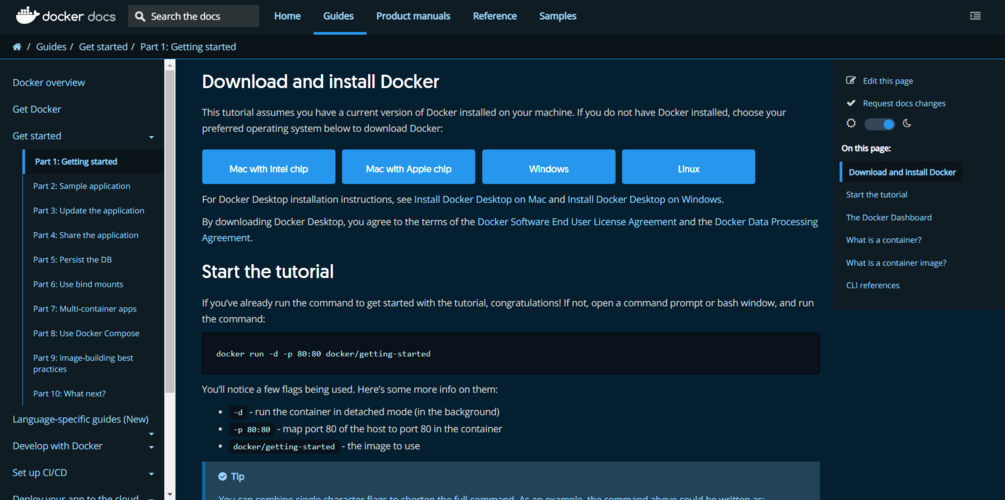Open the Product manuals tab
The width and height of the screenshot is (1005, 500).
(x=413, y=16)
